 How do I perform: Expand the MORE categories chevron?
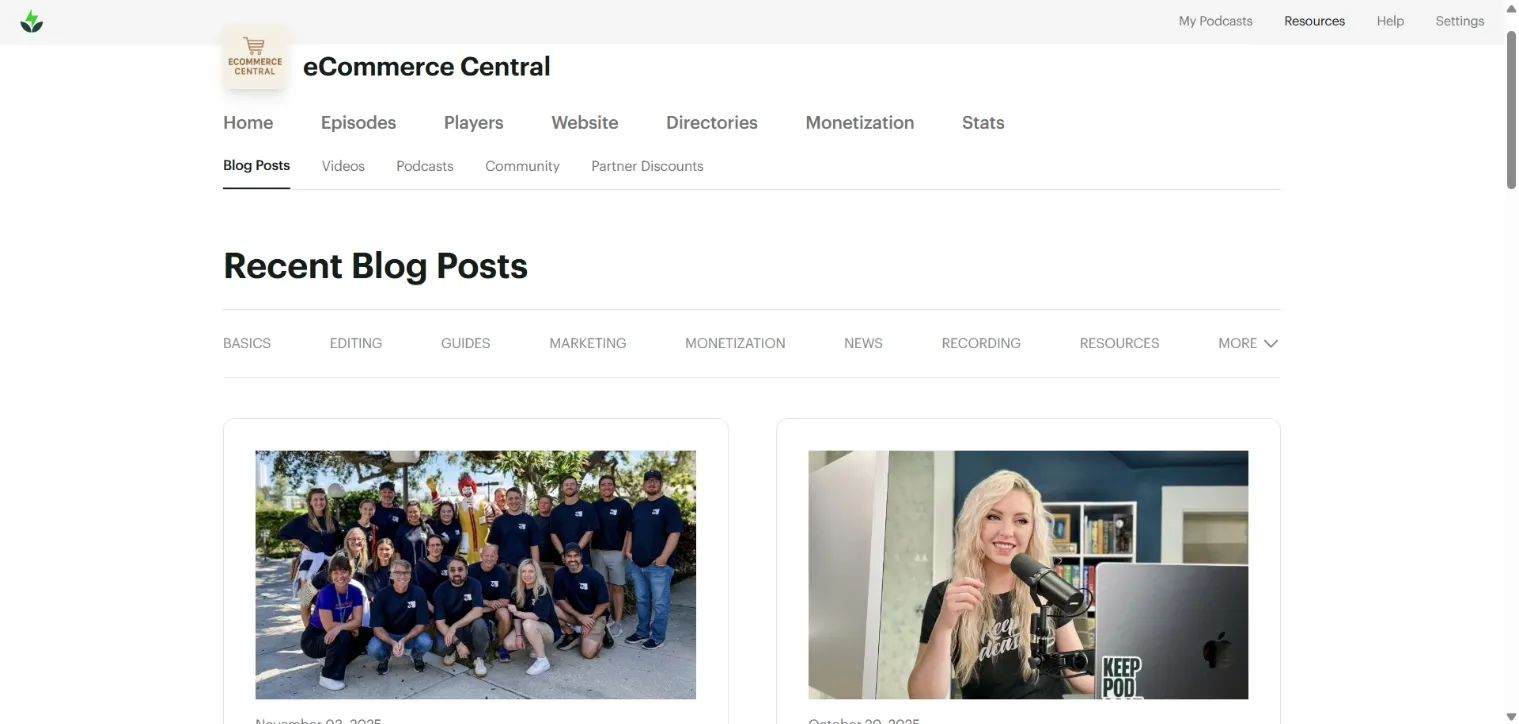[1271, 343]
